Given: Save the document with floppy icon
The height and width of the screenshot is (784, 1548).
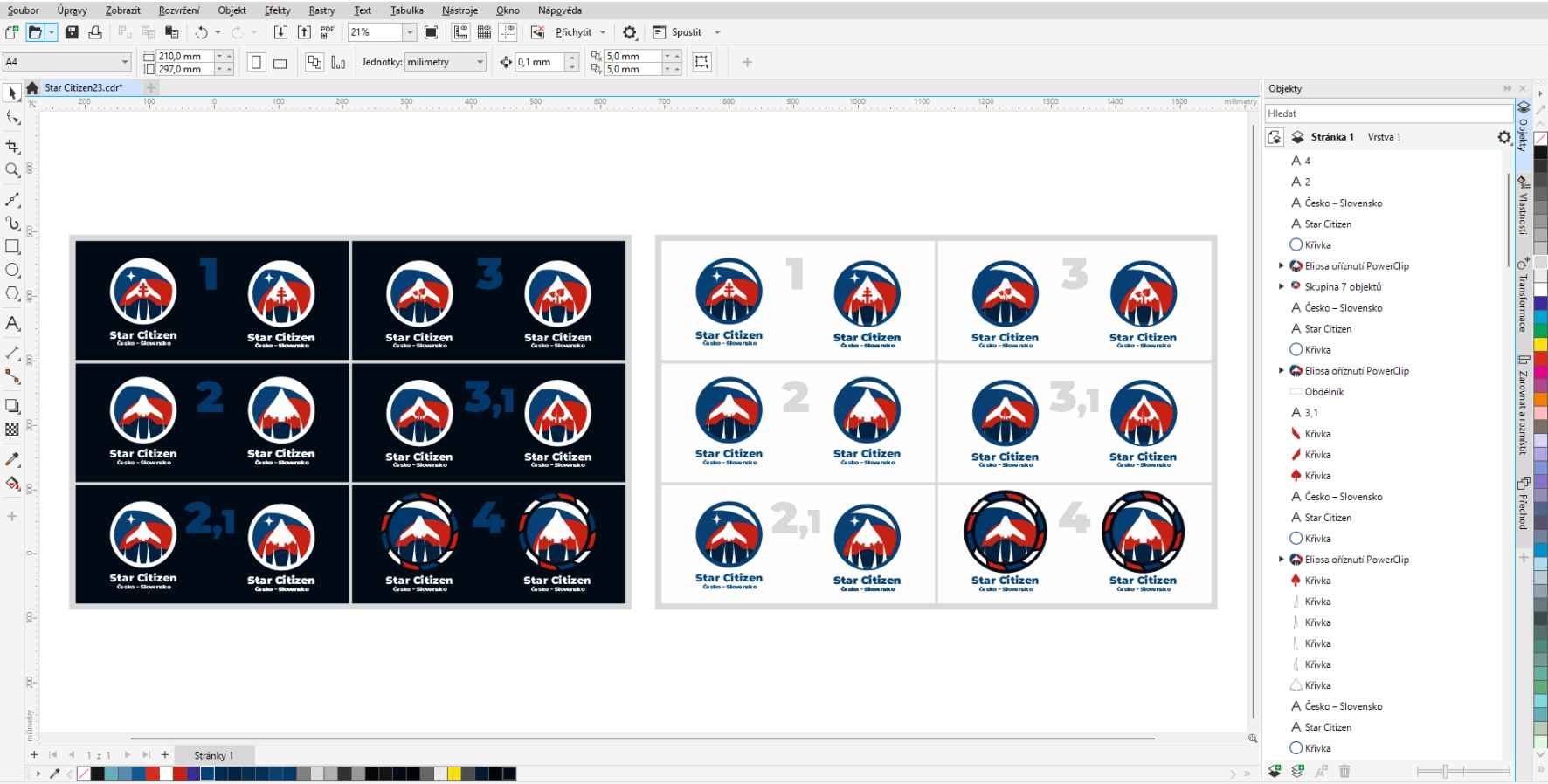Looking at the screenshot, I should (x=73, y=32).
